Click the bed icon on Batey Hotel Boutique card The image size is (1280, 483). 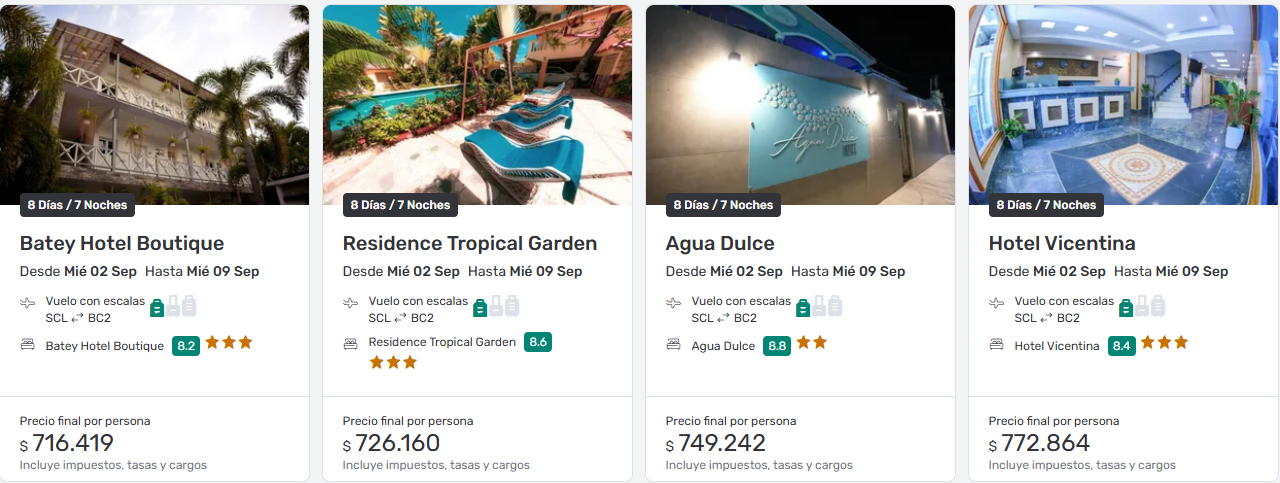[x=28, y=345]
